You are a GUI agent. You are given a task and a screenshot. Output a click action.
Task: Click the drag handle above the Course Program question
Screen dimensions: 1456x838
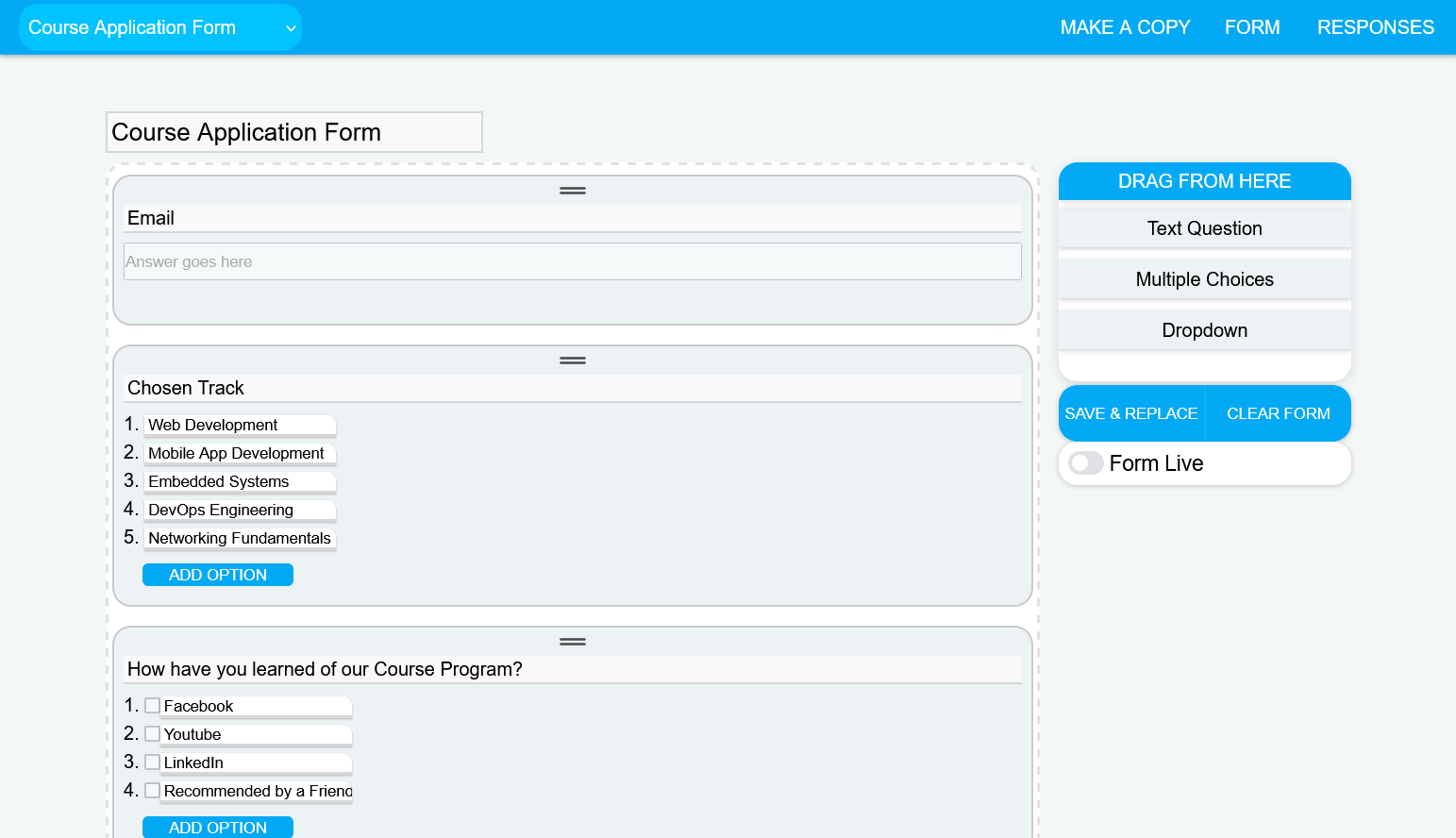(573, 642)
